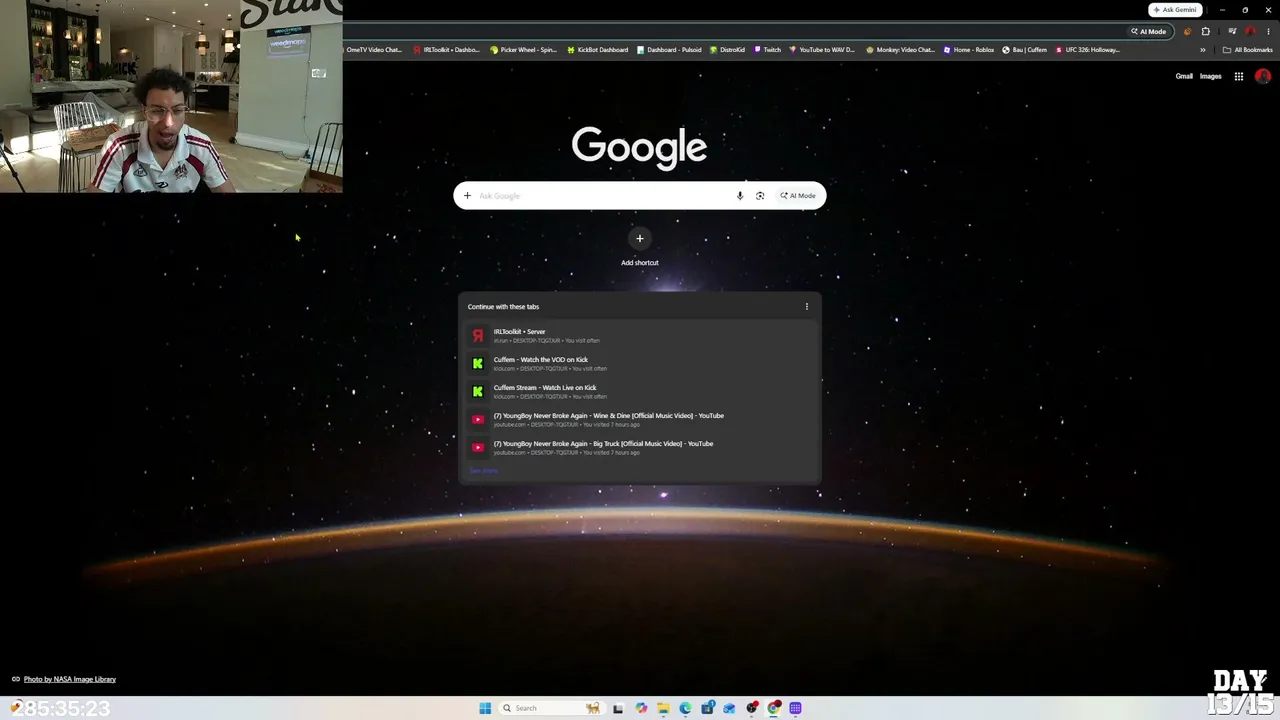Open File Explorer from the taskbar
1280x720 pixels.
[663, 708]
